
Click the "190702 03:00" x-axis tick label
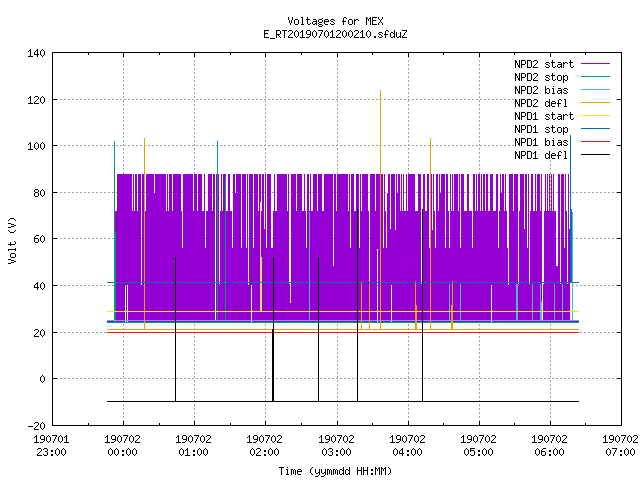[x=336, y=446]
